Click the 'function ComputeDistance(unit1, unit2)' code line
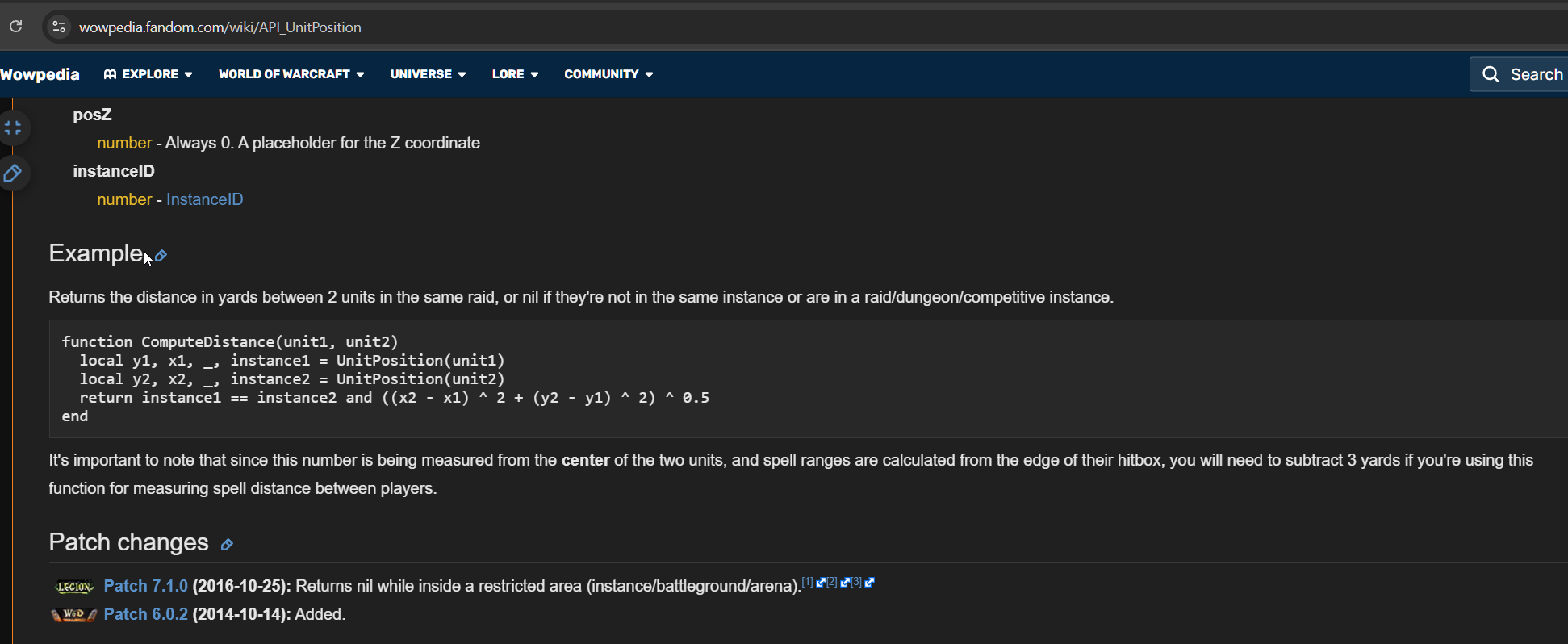 click(x=230, y=342)
